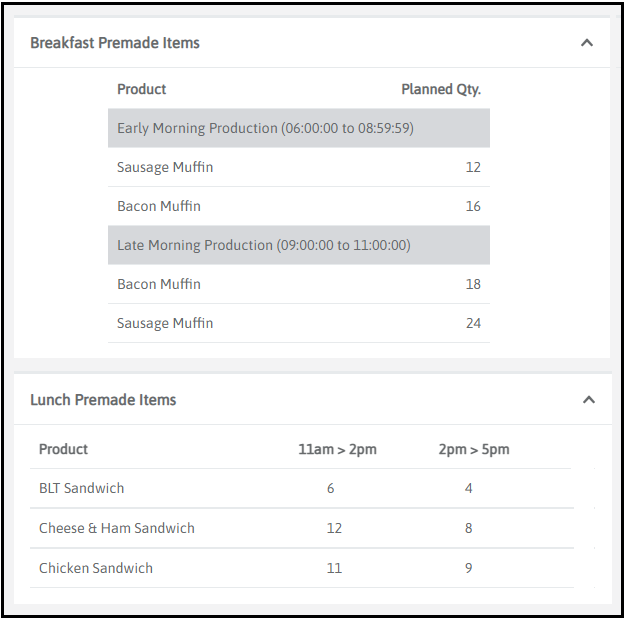
Task: Collapse the Breakfast Premade Items panel
Action: click(x=587, y=43)
